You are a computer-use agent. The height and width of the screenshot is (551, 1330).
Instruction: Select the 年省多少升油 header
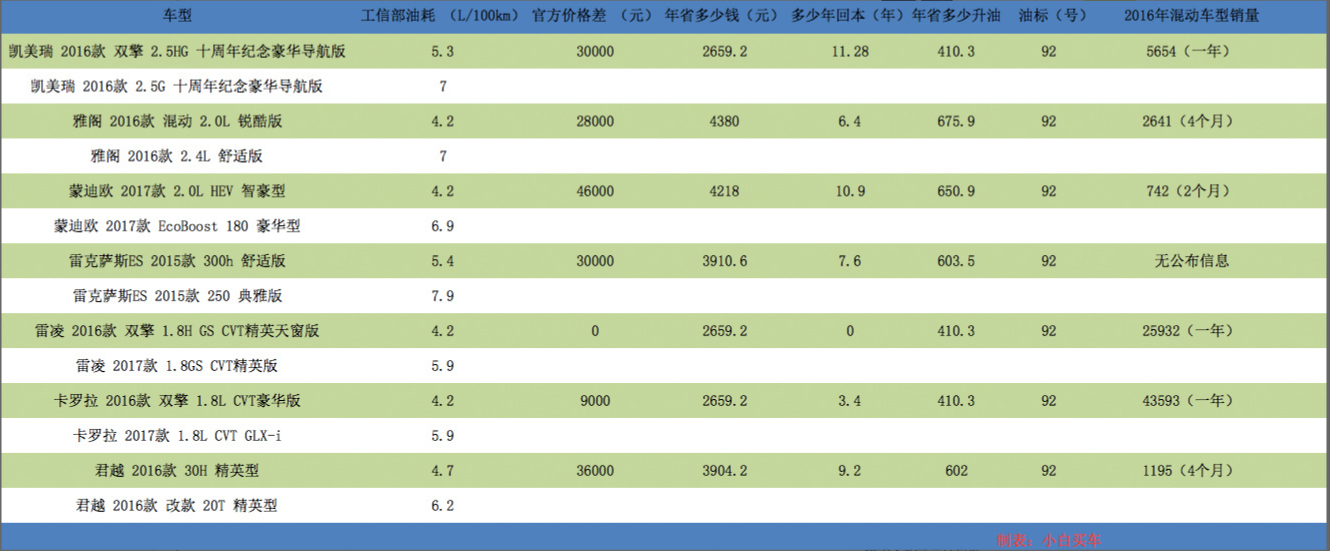click(x=958, y=15)
